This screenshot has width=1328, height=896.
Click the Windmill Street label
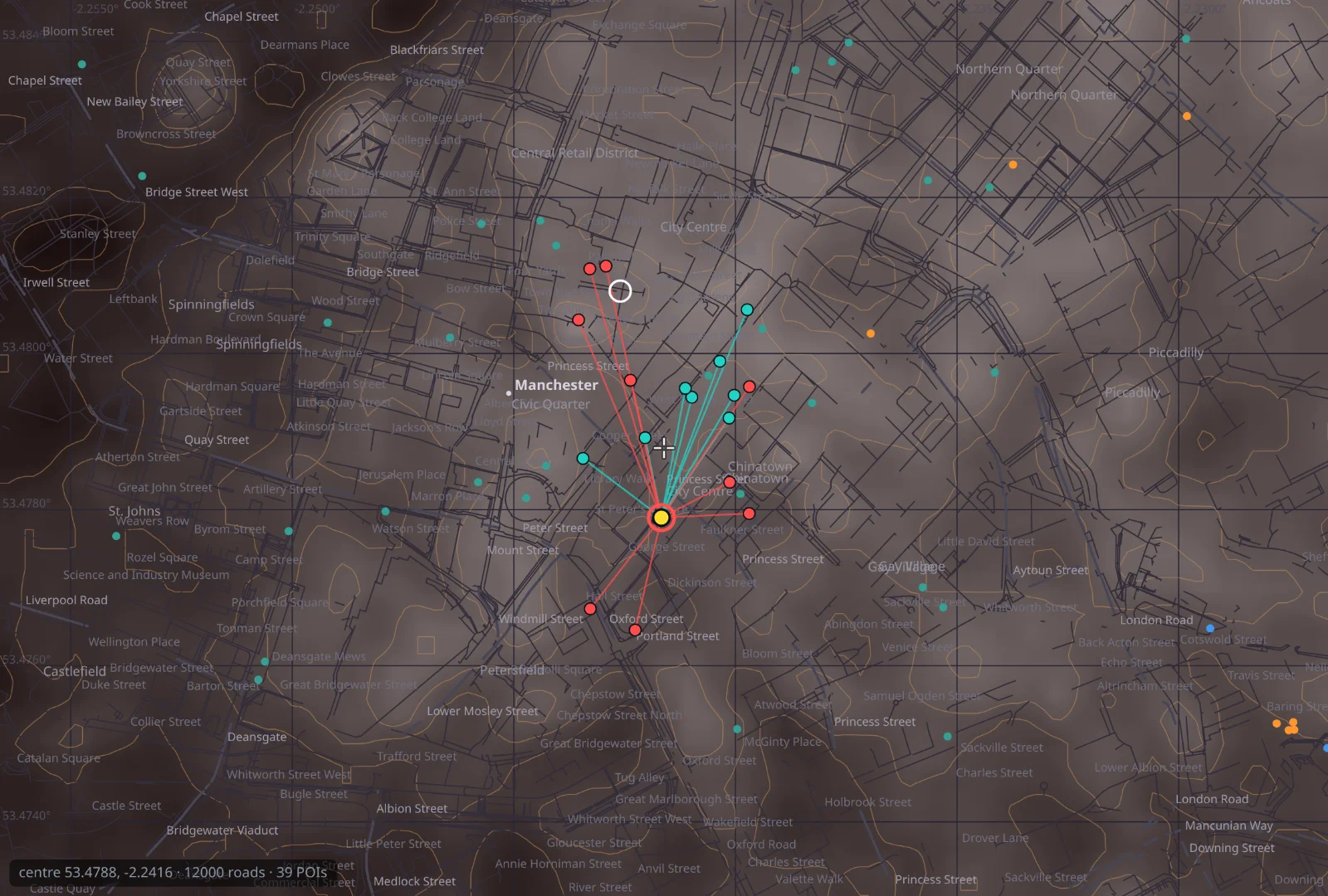541,619
